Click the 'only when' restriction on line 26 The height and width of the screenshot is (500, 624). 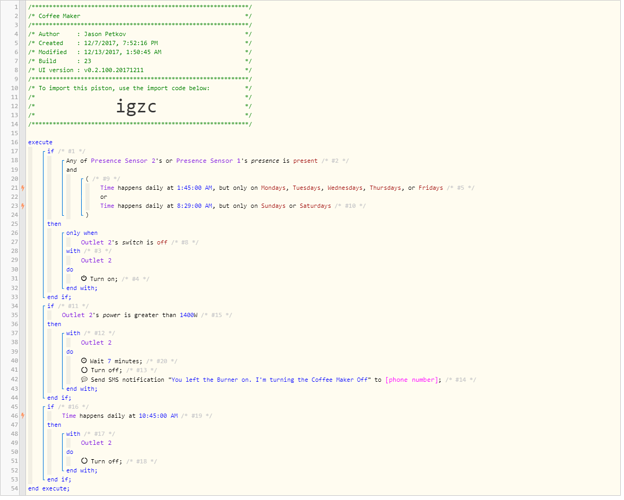pyautogui.click(x=82, y=233)
